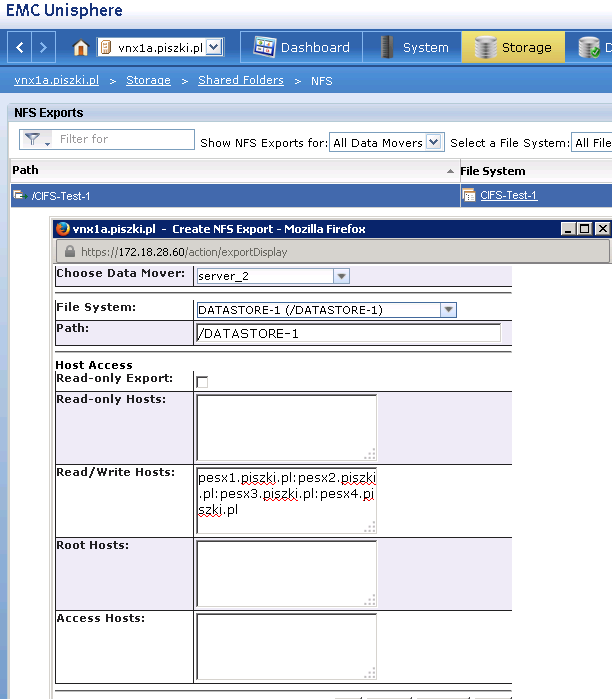612x699 pixels.
Task: Minimize the Create NFS Export window
Action: tap(567, 229)
